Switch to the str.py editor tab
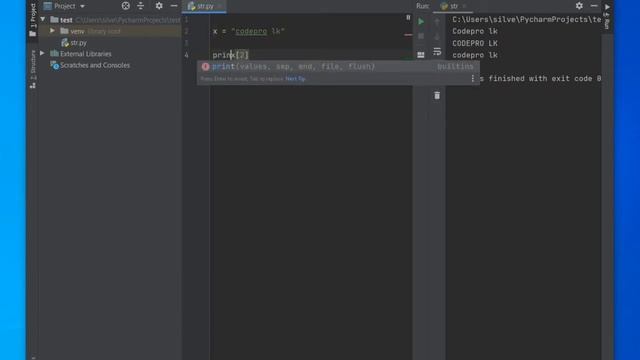The height and width of the screenshot is (360, 640). click(x=204, y=6)
